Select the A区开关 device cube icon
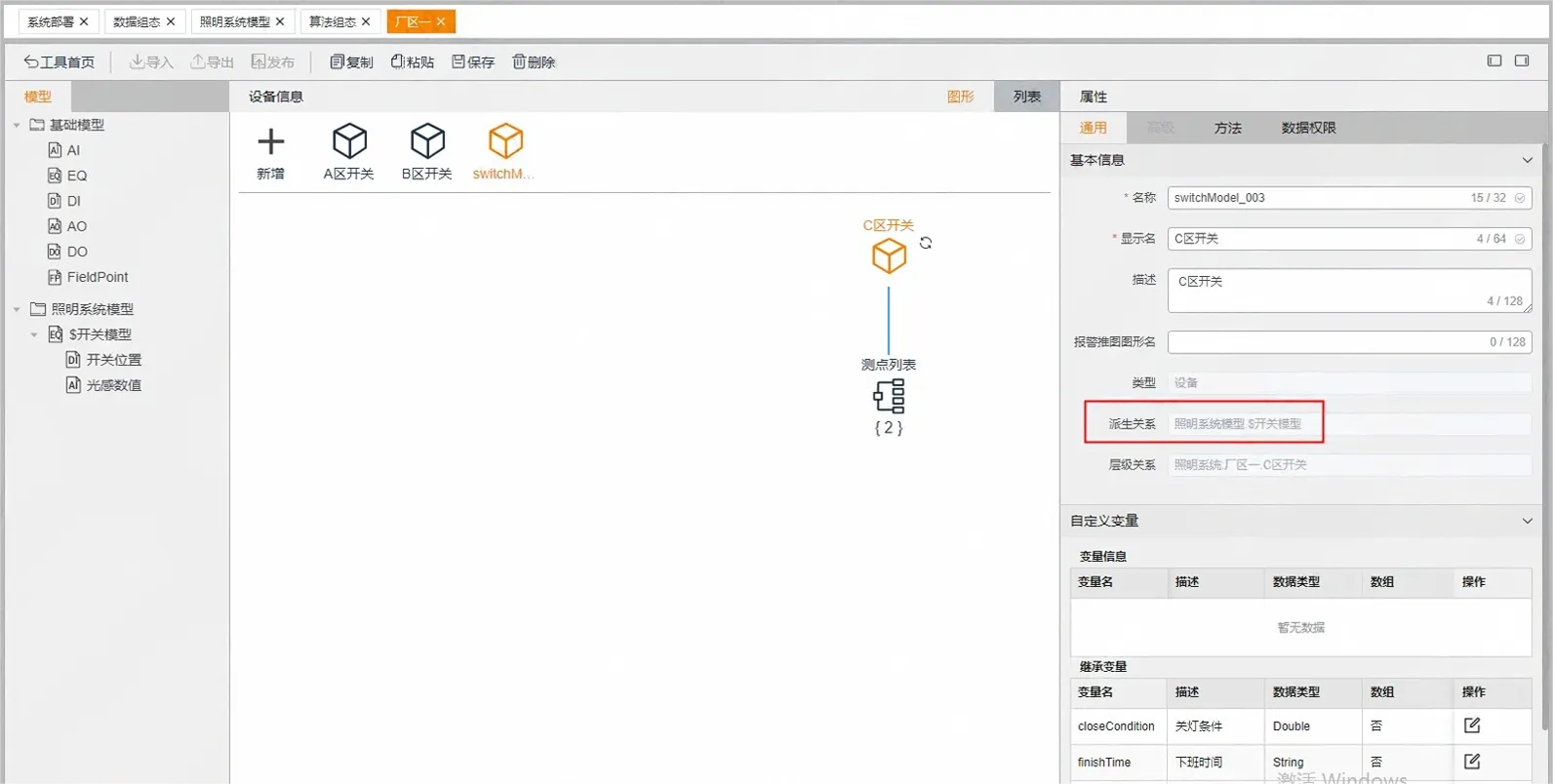This screenshot has width=1553, height=784. [349, 141]
